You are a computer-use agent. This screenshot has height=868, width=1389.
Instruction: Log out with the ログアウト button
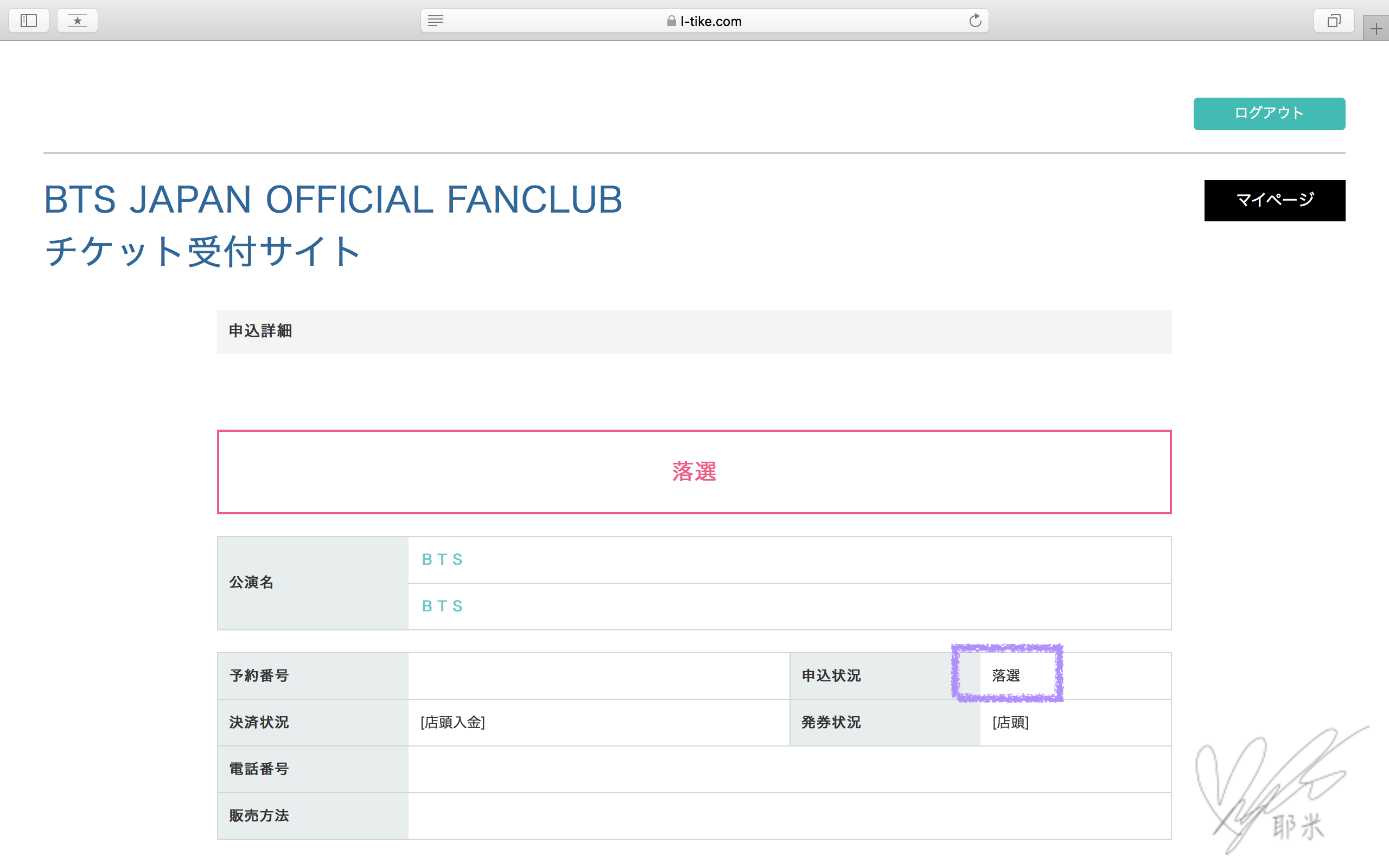click(1269, 114)
